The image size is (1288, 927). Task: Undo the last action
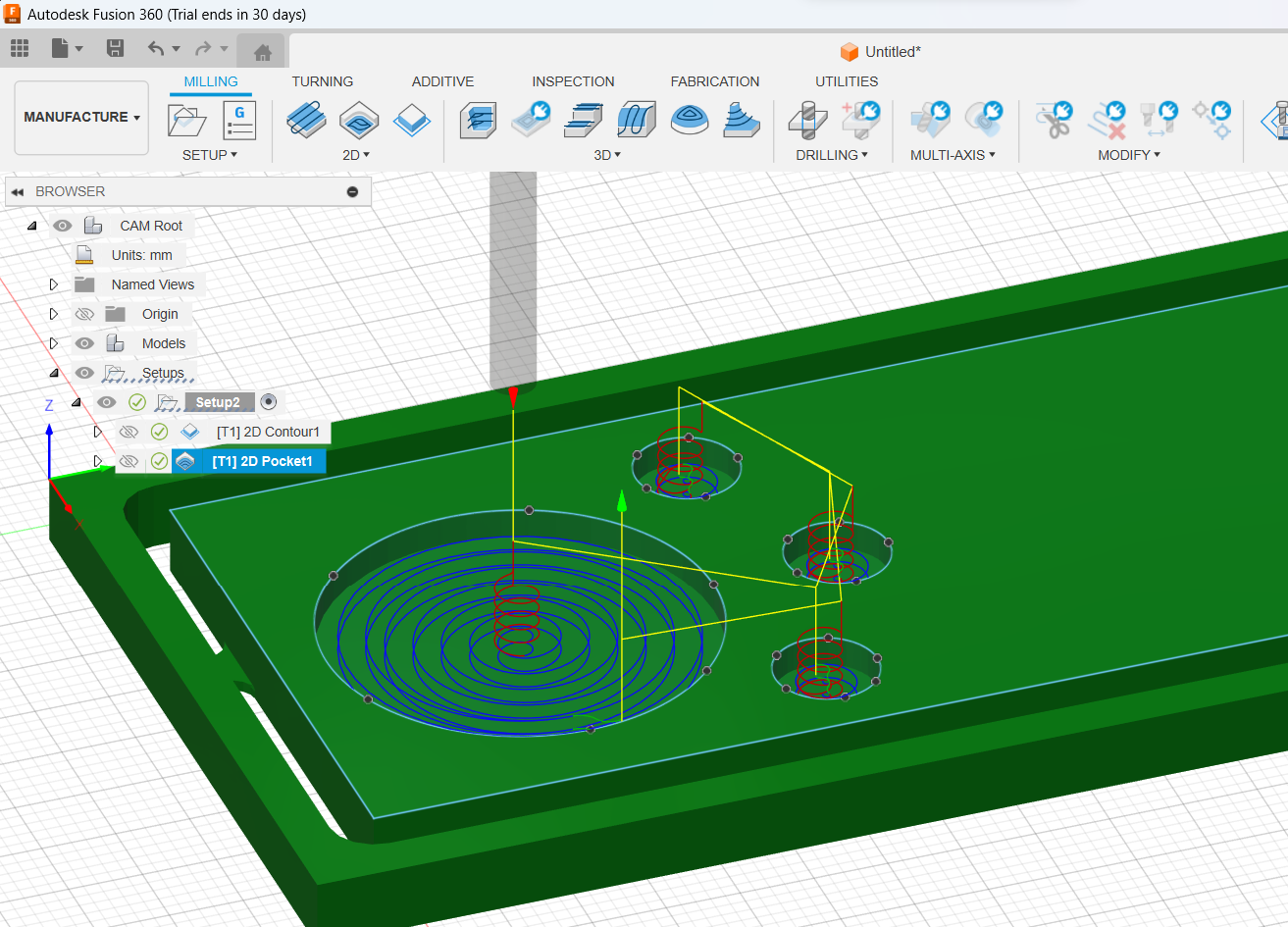[156, 48]
